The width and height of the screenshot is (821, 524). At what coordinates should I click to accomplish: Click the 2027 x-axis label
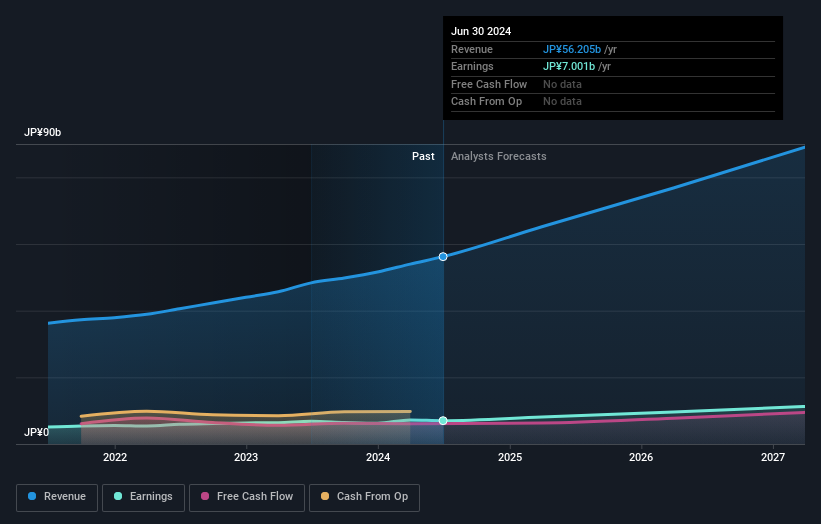773,458
